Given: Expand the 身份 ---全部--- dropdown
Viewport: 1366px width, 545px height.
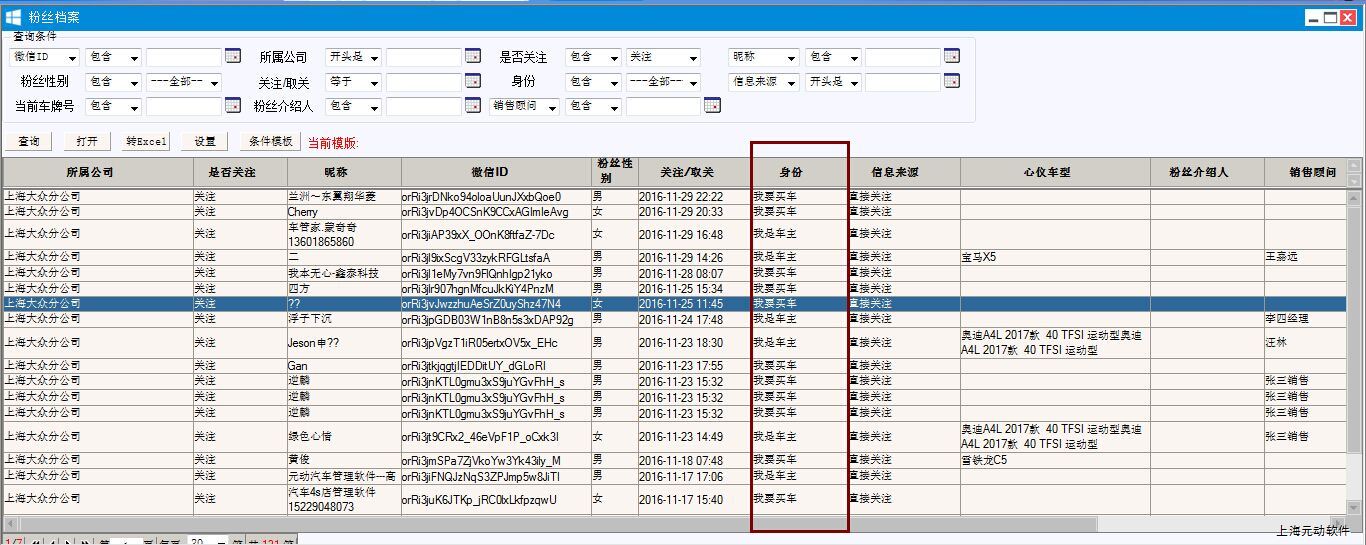Looking at the screenshot, I should pyautogui.click(x=662, y=82).
